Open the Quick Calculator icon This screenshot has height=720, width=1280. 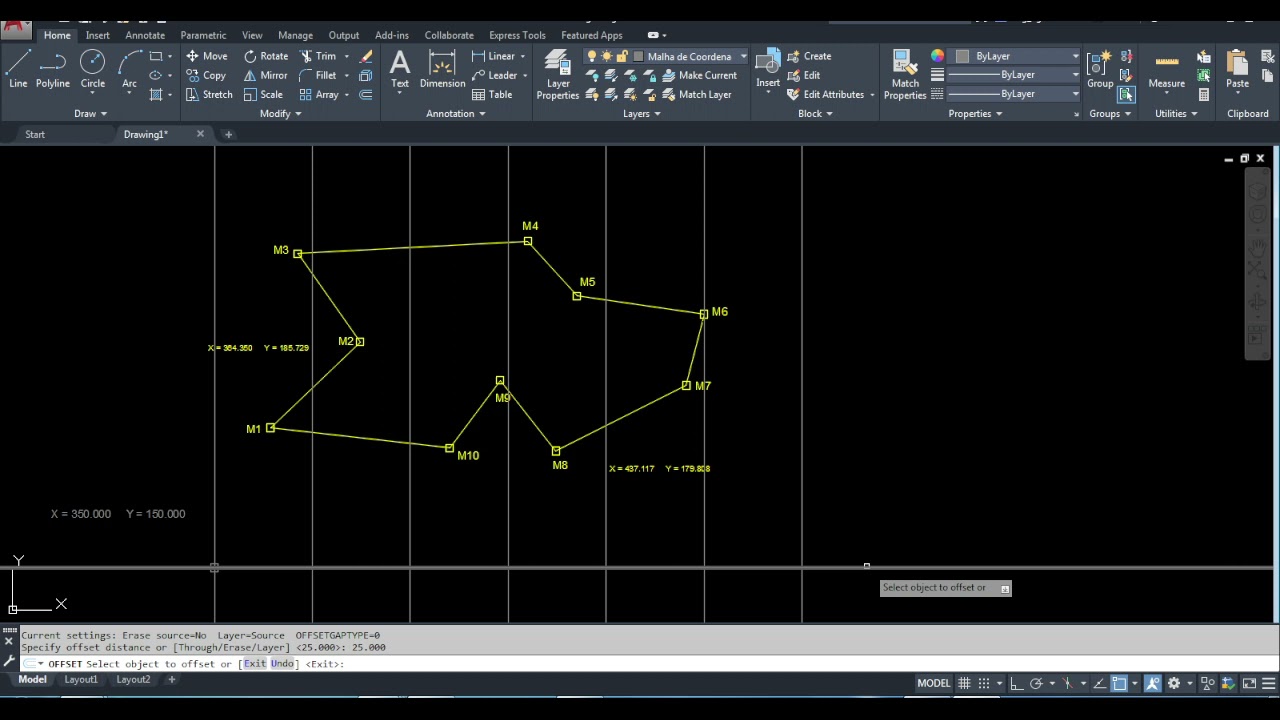click(x=1204, y=95)
